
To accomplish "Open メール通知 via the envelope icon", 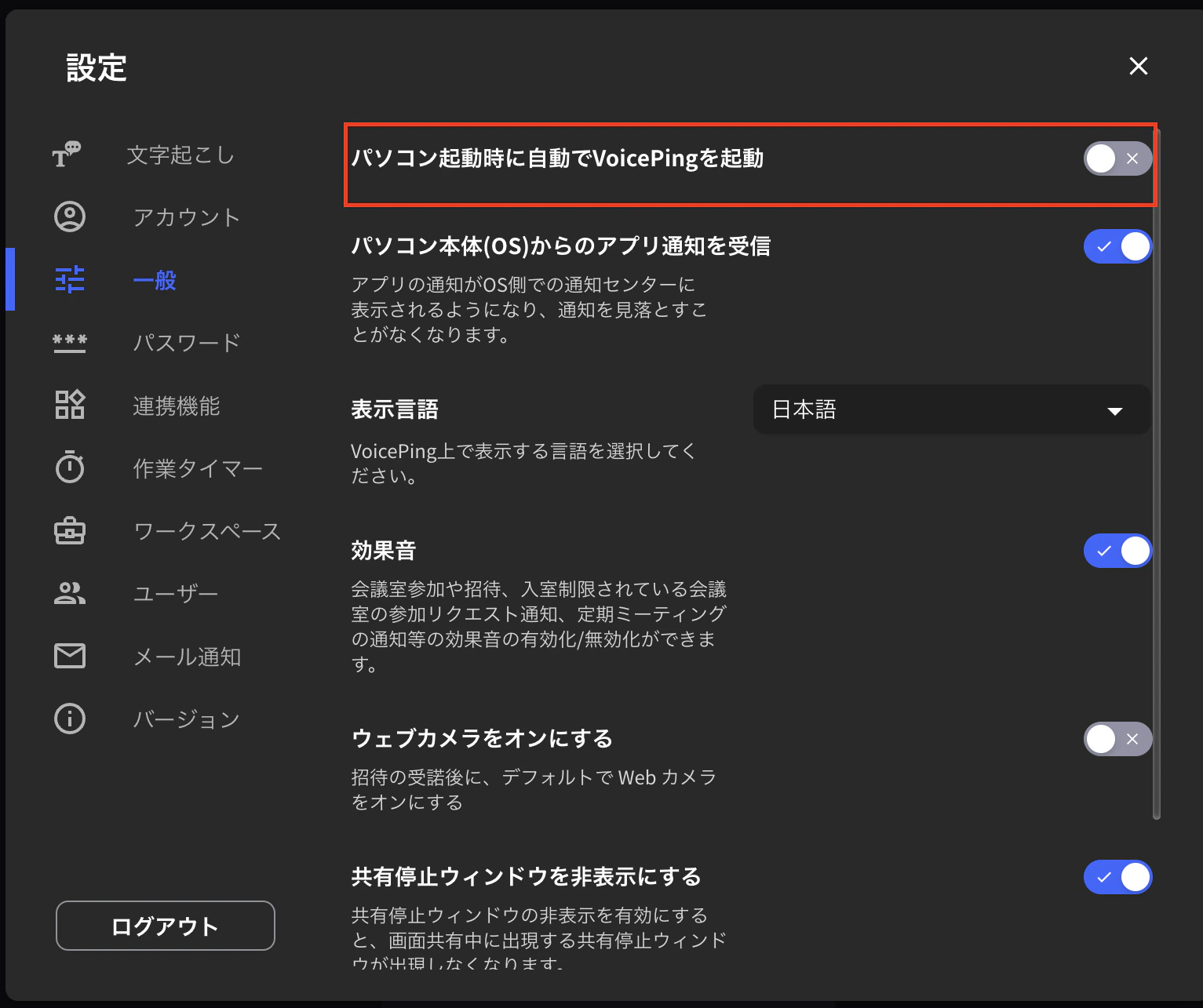I will [69, 656].
